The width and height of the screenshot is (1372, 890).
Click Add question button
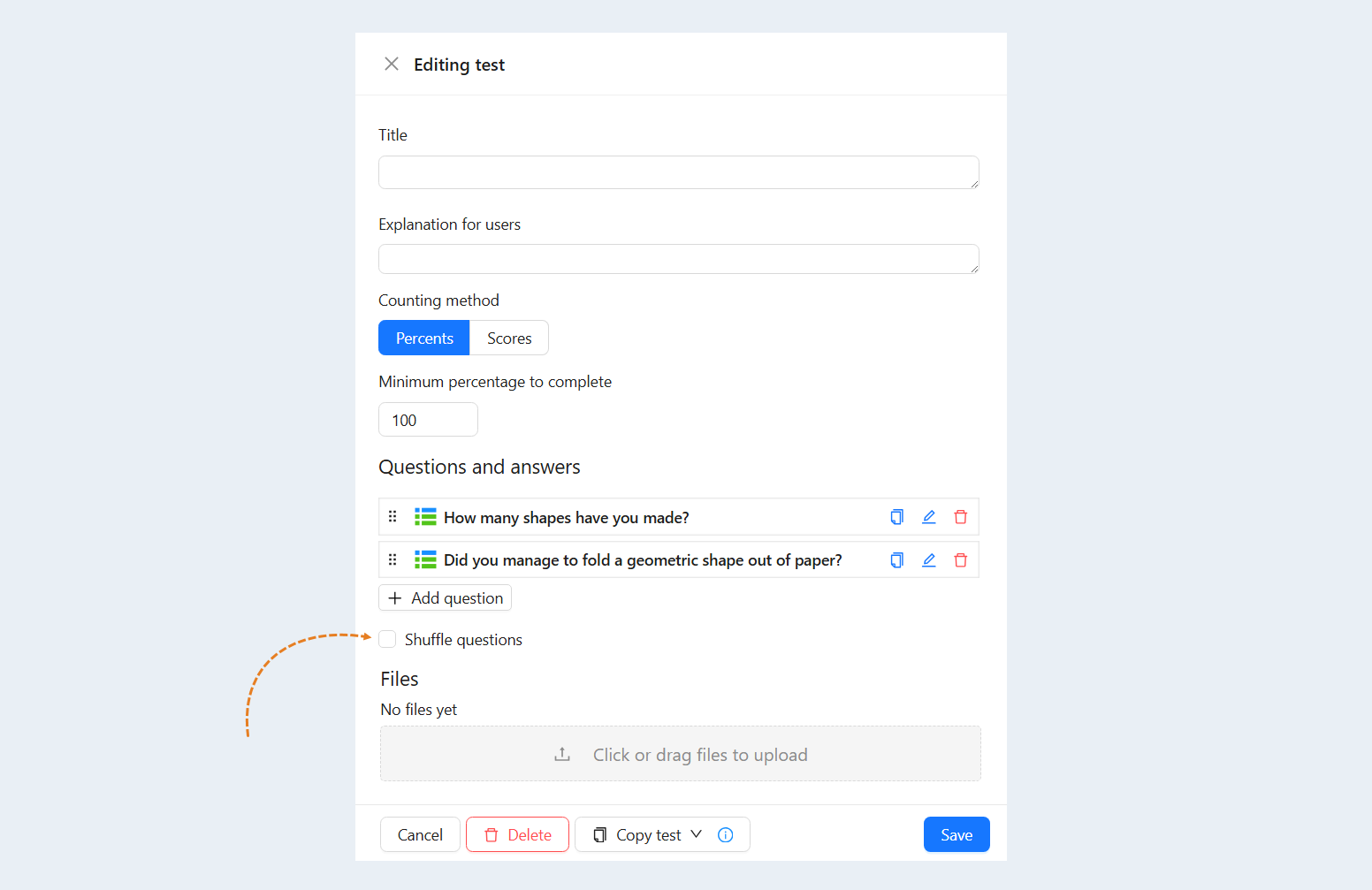coord(445,597)
